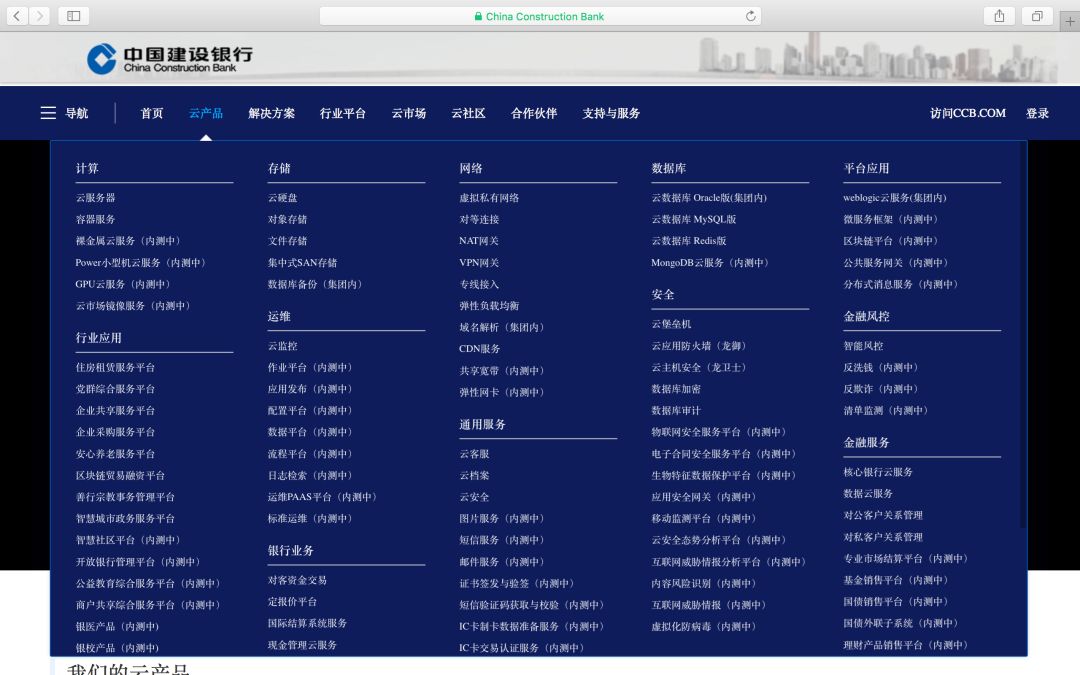This screenshot has width=1080, height=675.
Task: Select the VPN网关 link
Action: [x=479, y=262]
